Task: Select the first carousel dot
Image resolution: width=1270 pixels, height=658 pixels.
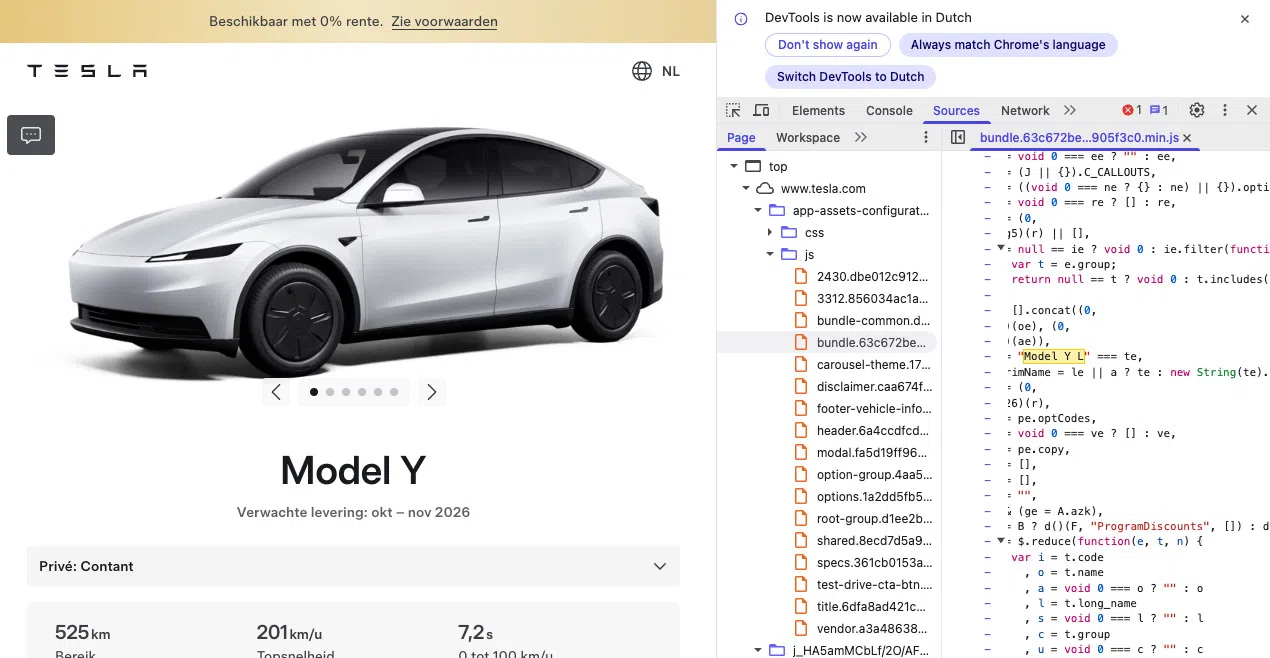Action: pyautogui.click(x=314, y=392)
